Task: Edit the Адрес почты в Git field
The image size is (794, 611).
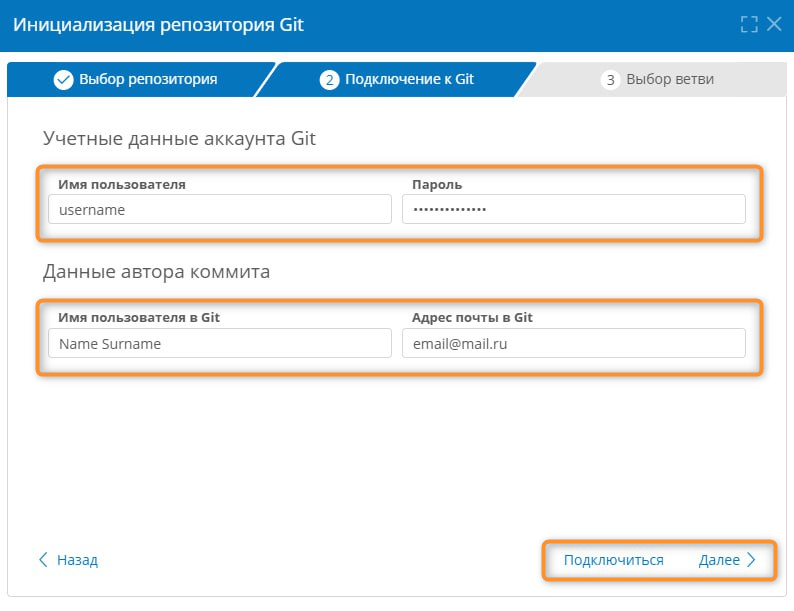Action: 574,343
